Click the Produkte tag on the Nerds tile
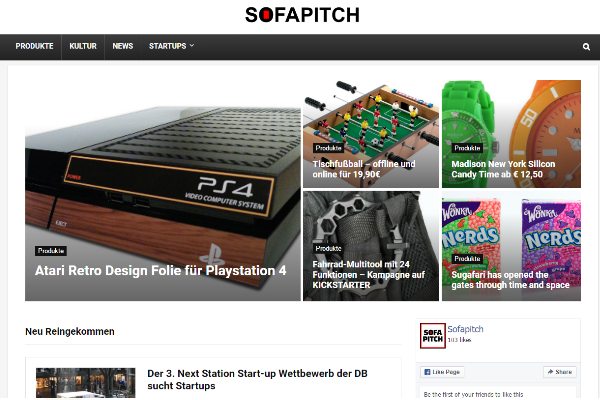 coord(467,258)
